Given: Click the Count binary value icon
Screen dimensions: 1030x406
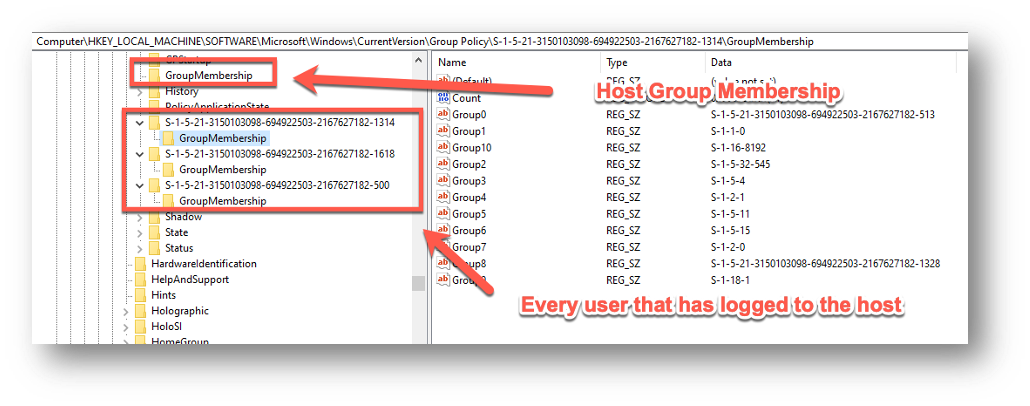Looking at the screenshot, I should (x=444, y=98).
